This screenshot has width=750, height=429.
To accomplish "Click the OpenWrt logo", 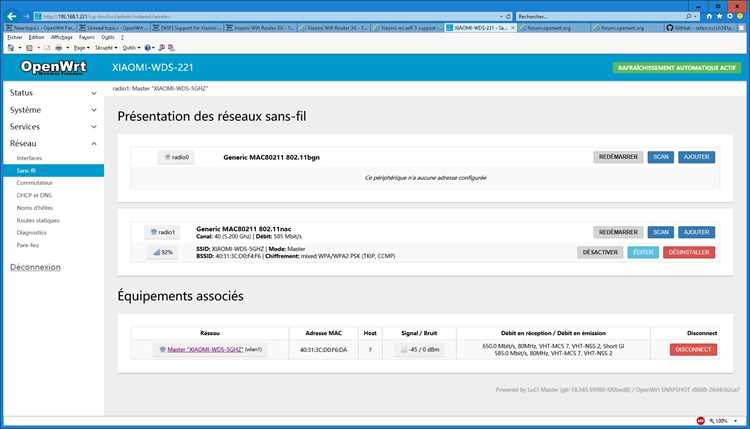I will click(x=53, y=67).
